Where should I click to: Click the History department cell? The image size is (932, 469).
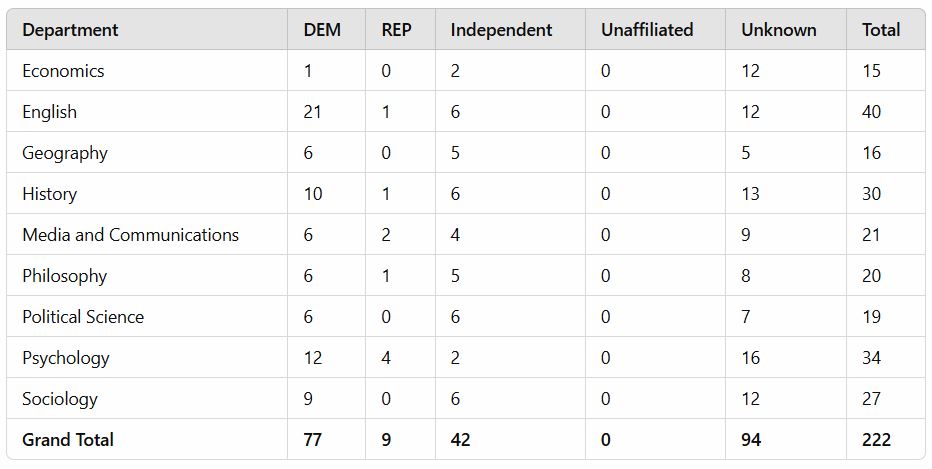coord(50,194)
